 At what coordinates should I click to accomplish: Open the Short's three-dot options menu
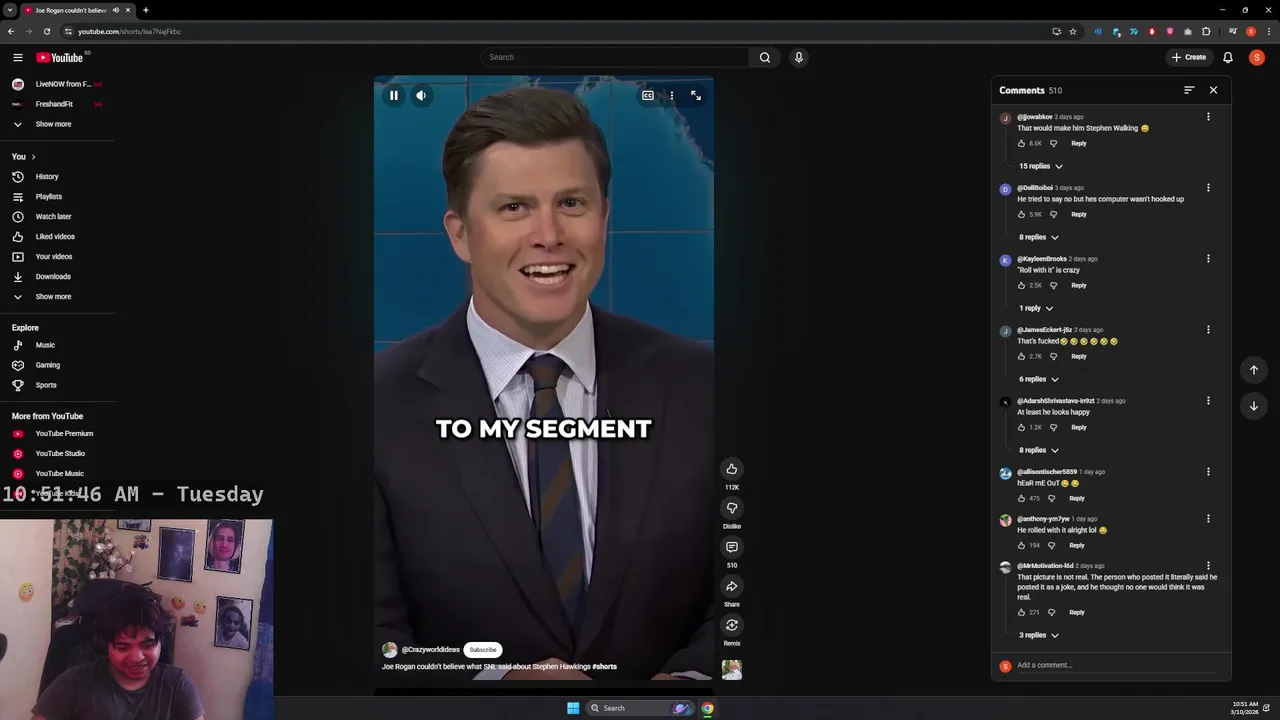pos(671,96)
